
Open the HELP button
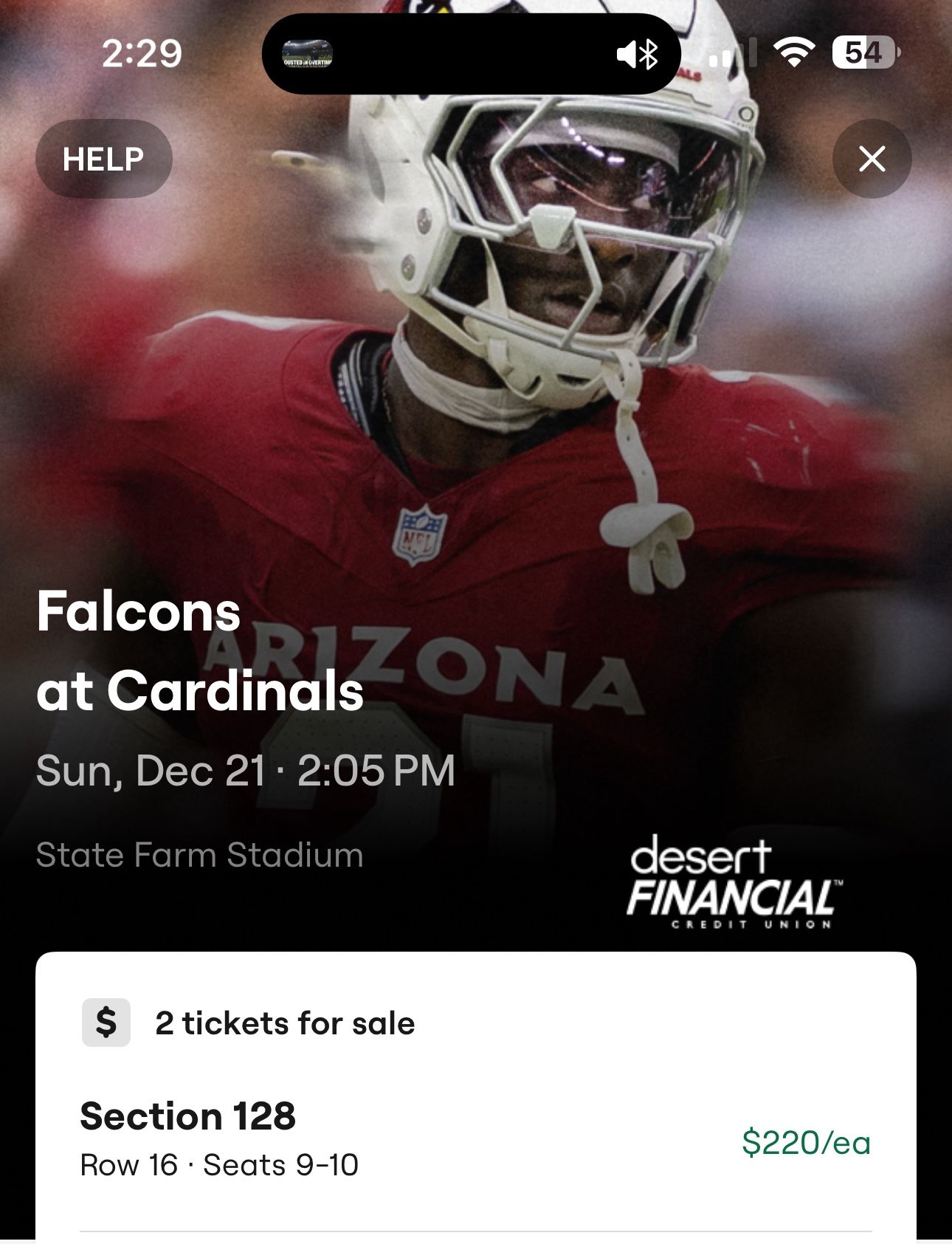click(x=103, y=157)
